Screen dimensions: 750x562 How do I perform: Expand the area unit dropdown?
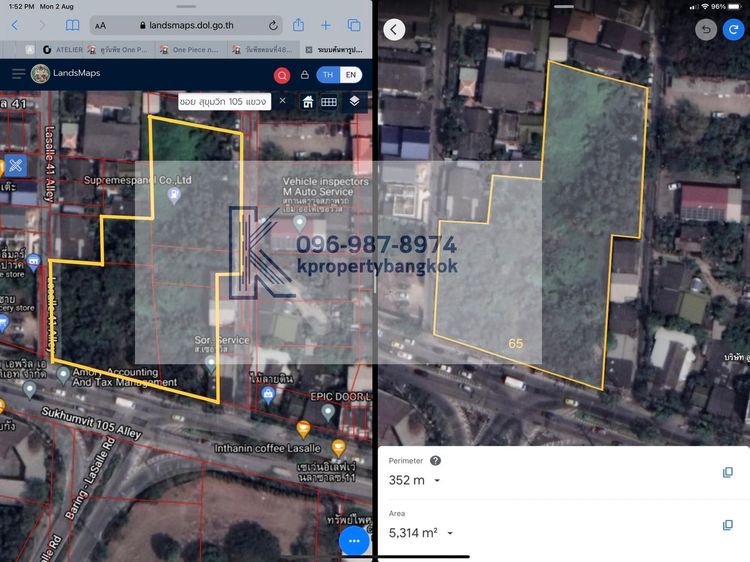pyautogui.click(x=451, y=534)
